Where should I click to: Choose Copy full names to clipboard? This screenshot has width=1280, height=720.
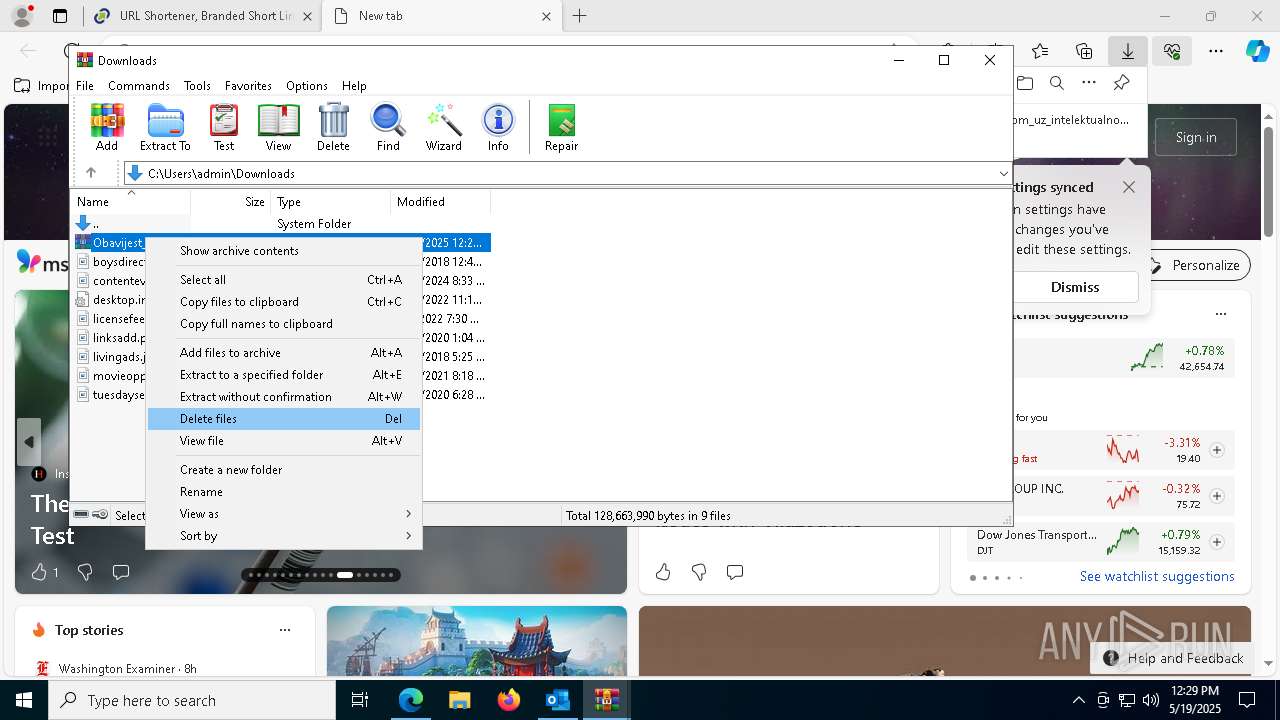[x=284, y=324]
